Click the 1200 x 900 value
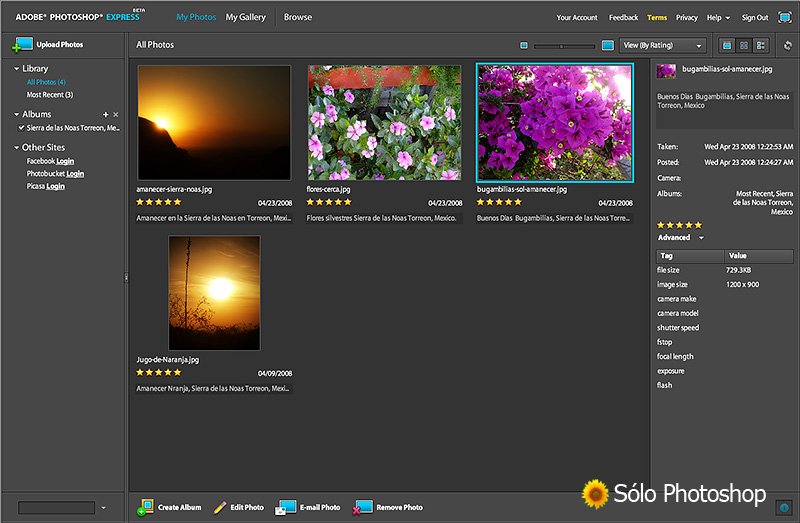800x523 pixels. point(742,285)
